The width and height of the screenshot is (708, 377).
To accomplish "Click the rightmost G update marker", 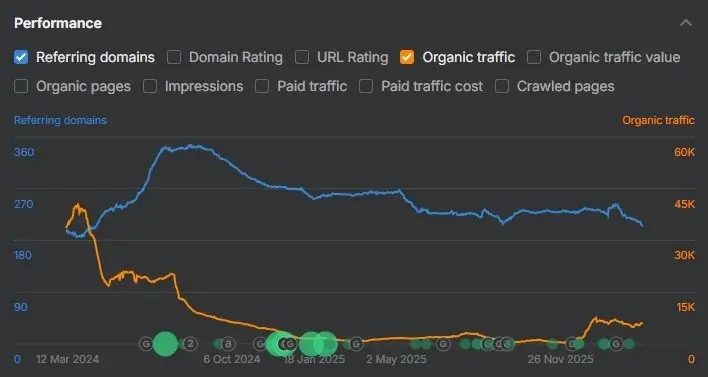I will (x=616, y=344).
